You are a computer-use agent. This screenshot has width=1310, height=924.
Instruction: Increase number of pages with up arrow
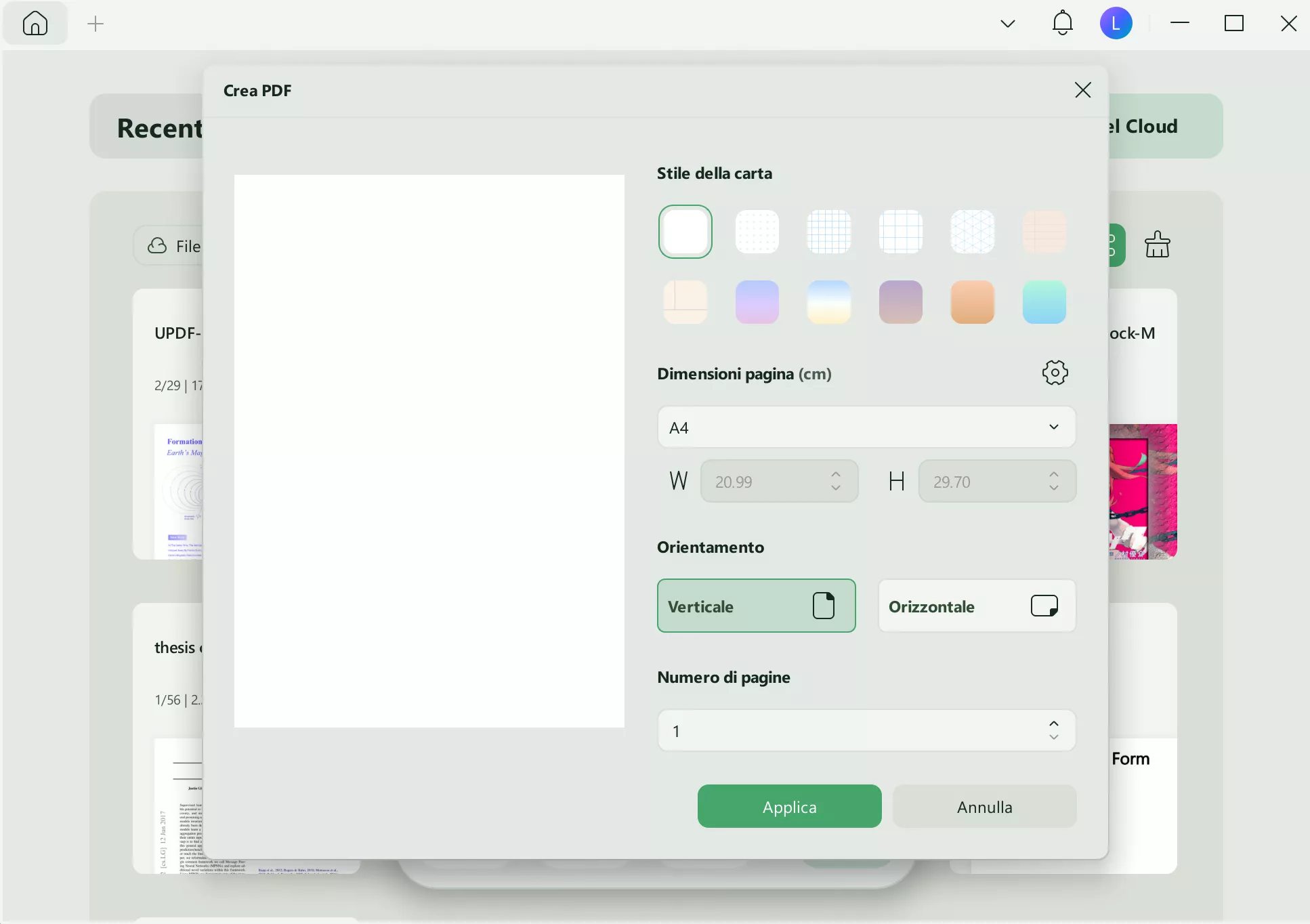[x=1053, y=724]
